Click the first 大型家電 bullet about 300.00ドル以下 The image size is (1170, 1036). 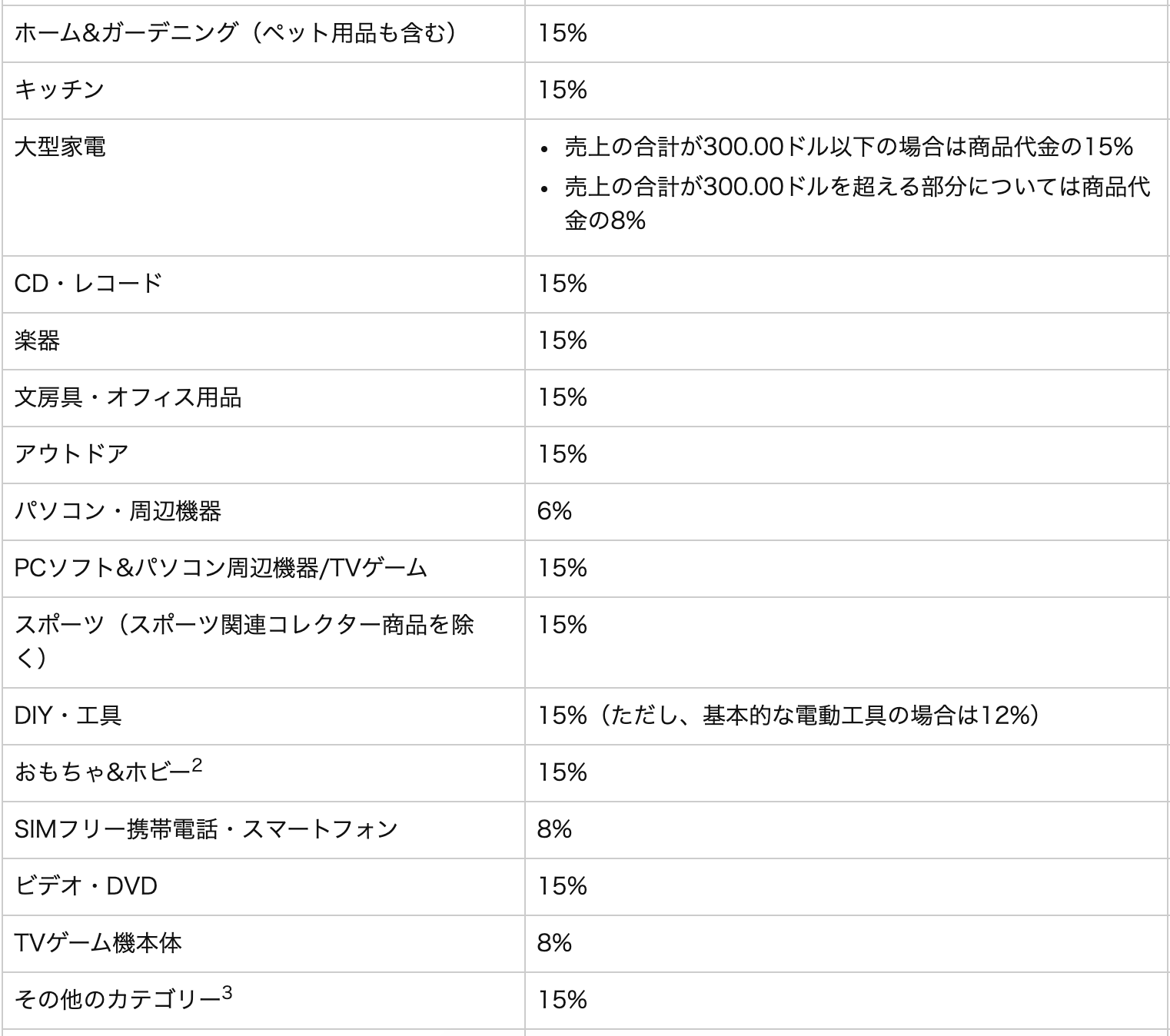point(849,147)
